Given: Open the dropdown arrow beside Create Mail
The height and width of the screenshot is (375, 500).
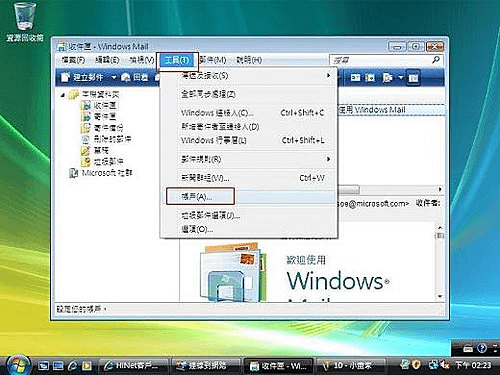Looking at the screenshot, I should point(113,78).
